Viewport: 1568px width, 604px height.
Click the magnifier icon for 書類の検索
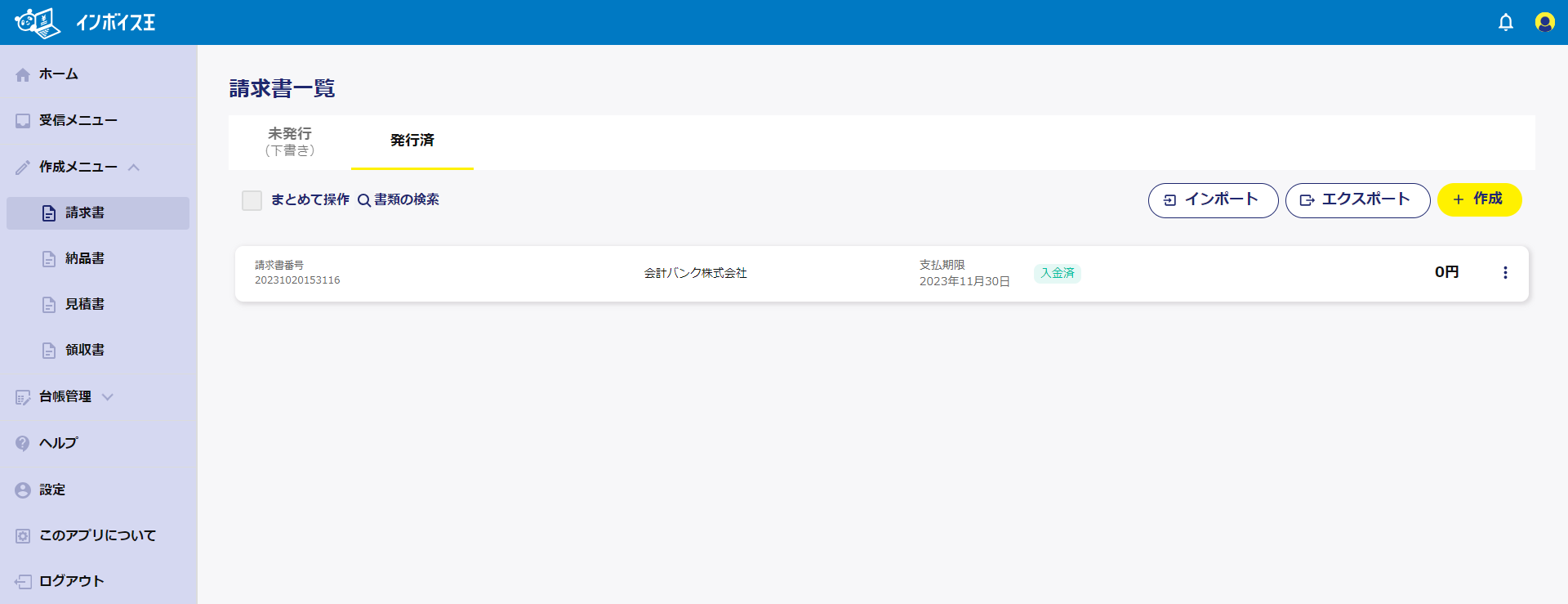[x=364, y=200]
